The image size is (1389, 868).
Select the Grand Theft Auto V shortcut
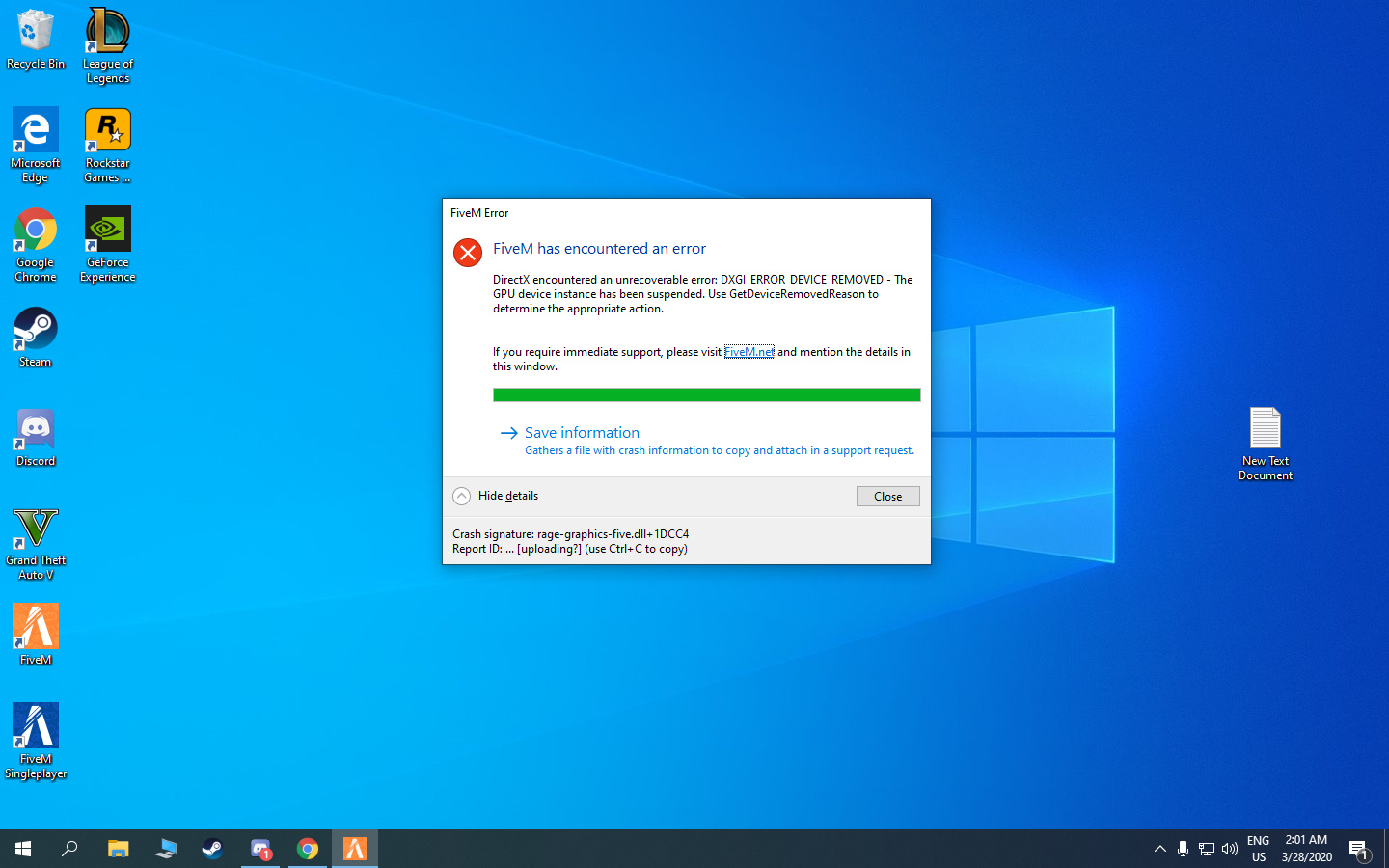pos(36,543)
